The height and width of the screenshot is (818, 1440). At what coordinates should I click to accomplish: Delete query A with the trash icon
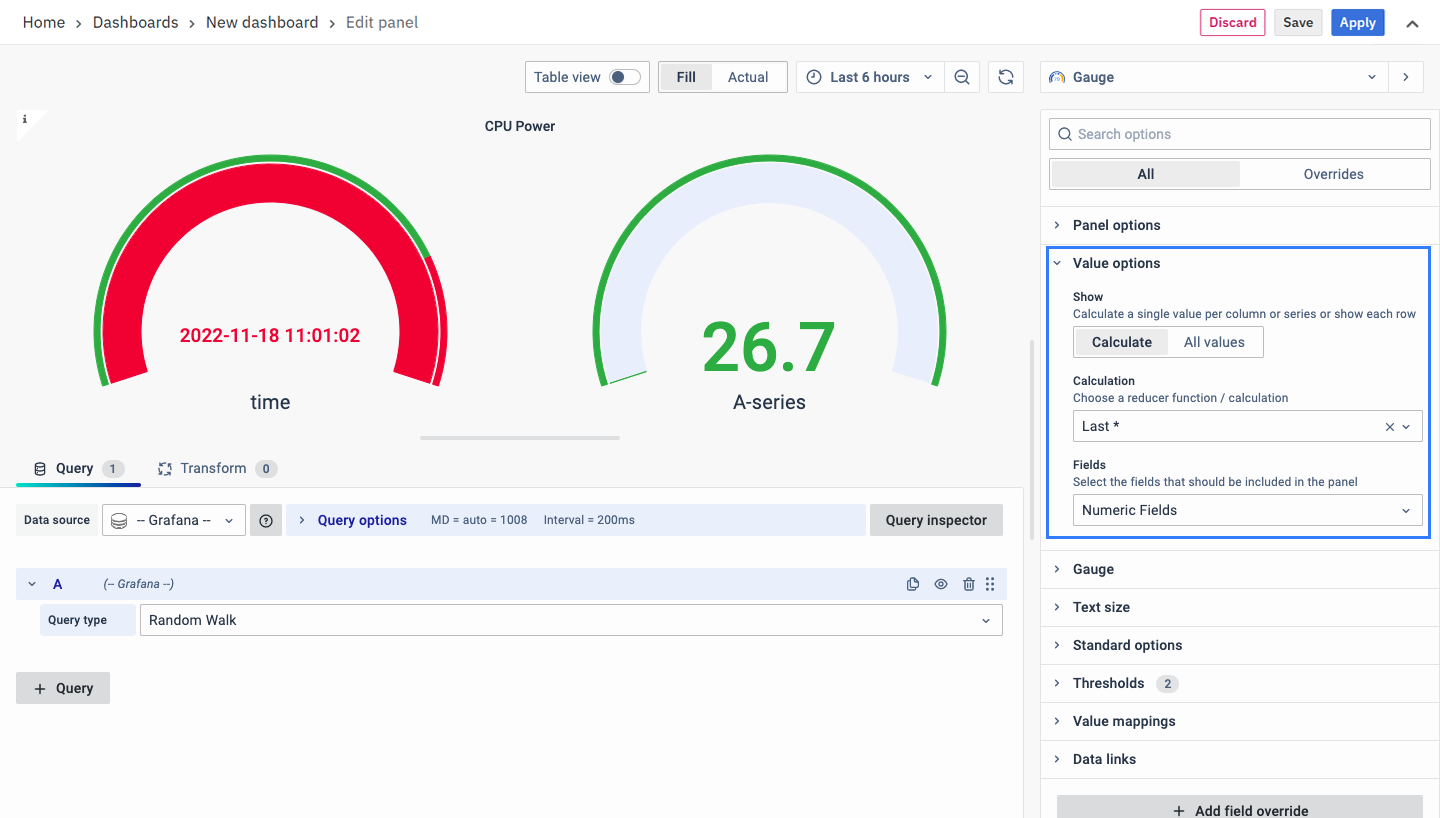click(x=968, y=584)
